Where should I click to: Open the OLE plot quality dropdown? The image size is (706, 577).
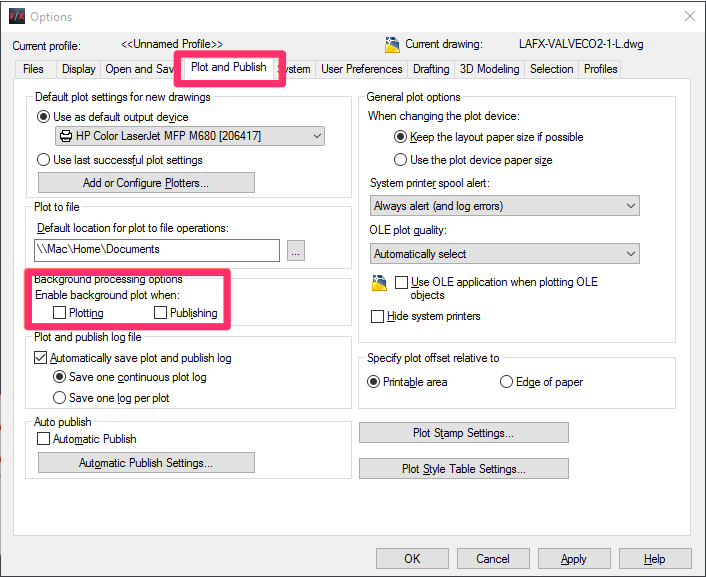(x=504, y=254)
